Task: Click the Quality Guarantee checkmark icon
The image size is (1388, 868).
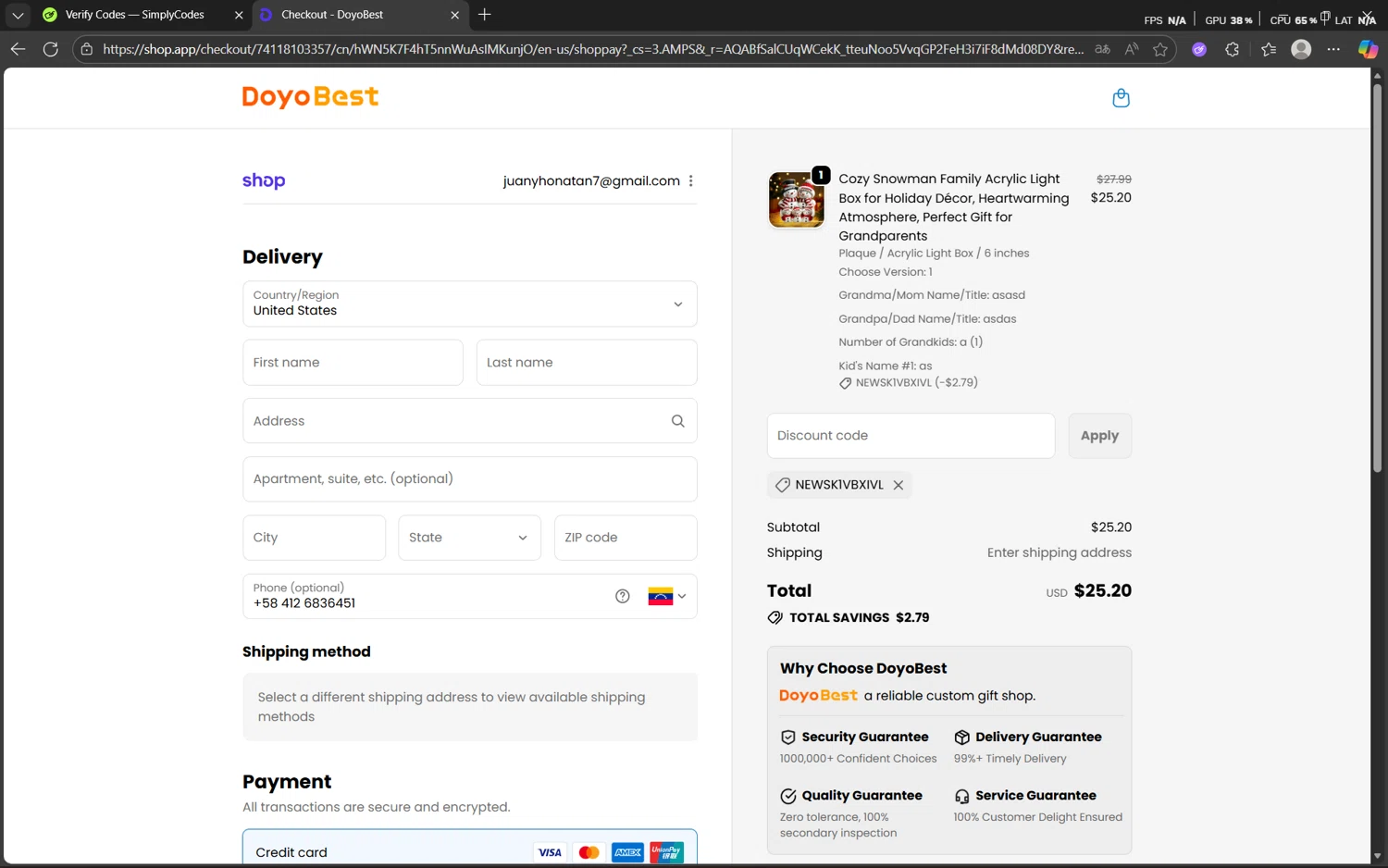Action: [x=788, y=796]
